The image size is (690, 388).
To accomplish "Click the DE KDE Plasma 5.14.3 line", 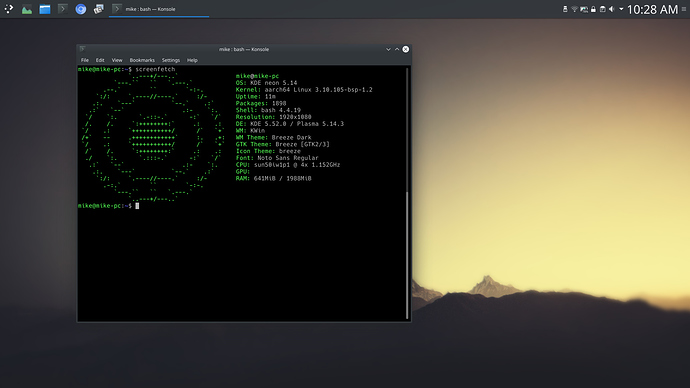I will pos(290,124).
